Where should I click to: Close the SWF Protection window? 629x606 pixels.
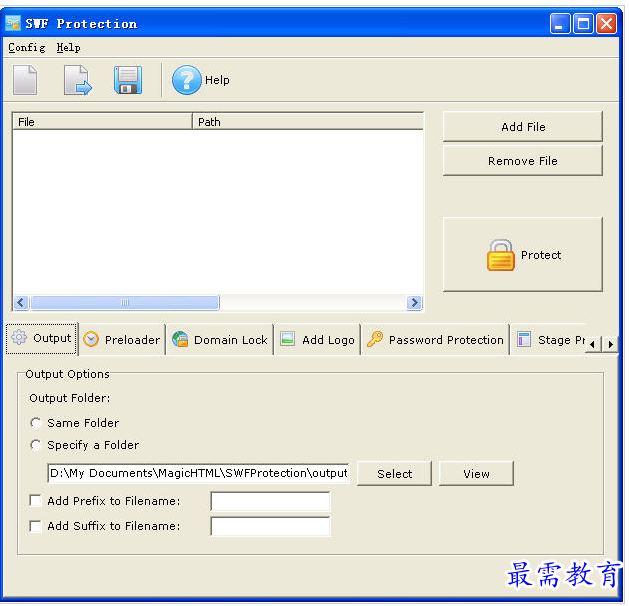(607, 24)
